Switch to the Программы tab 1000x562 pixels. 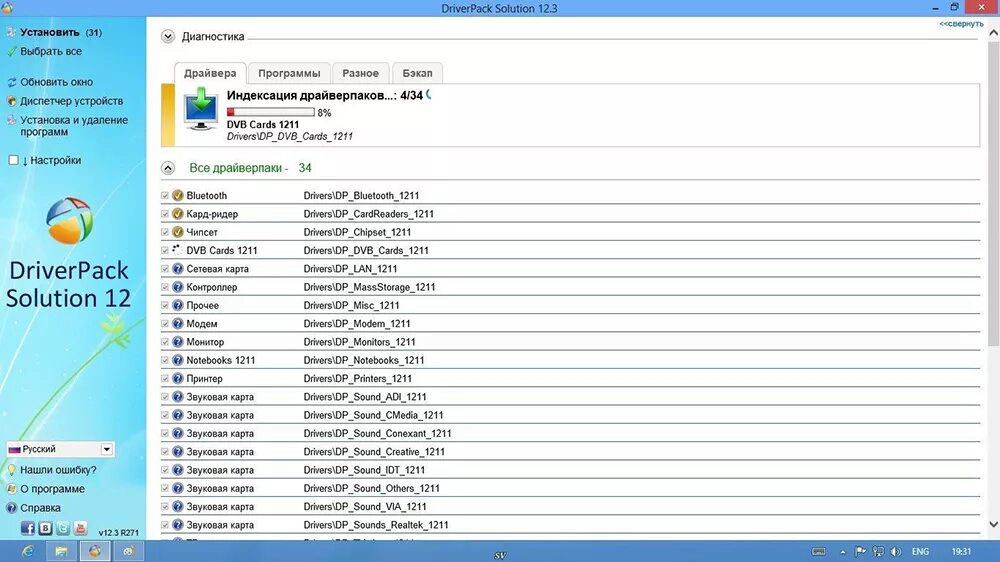click(289, 73)
